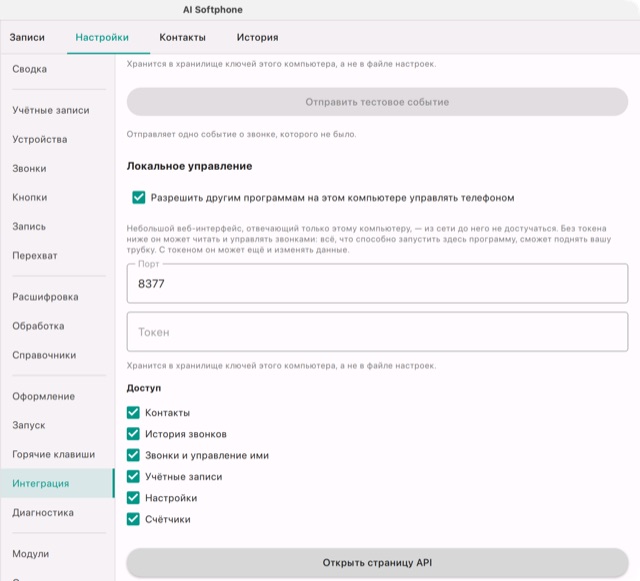The height and width of the screenshot is (581, 640).
Task: Click text 'Отправляет одно событие о звонке'
Action: click(x=241, y=134)
